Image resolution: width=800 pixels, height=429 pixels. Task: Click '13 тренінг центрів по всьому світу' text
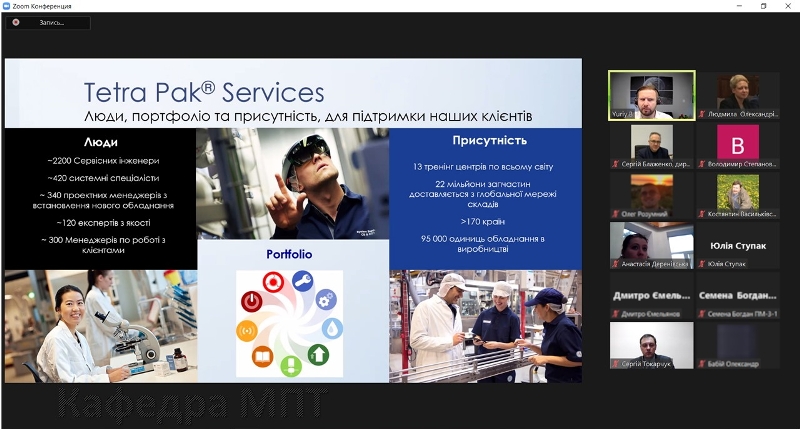coord(483,167)
